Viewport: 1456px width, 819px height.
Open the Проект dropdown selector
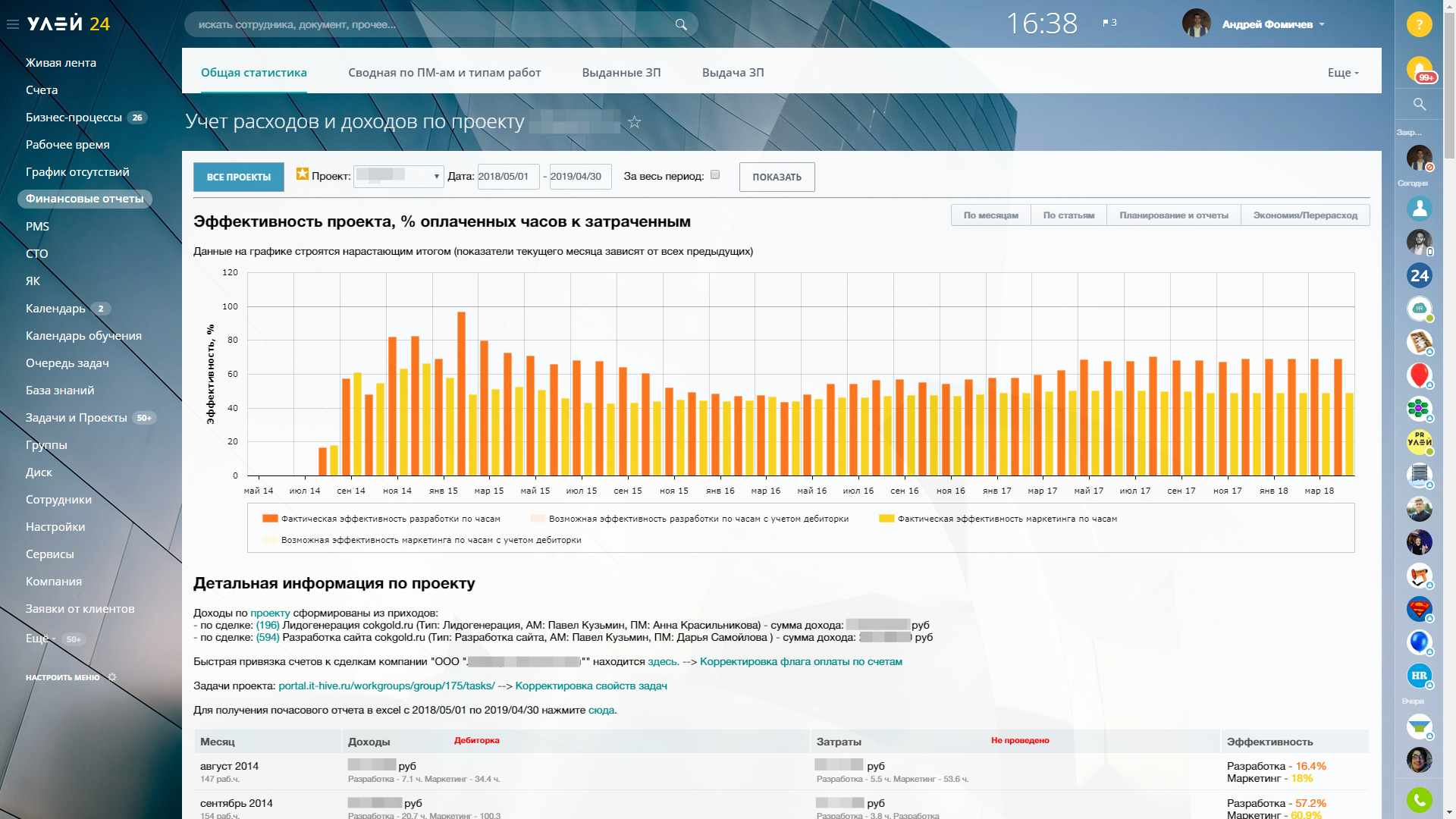pyautogui.click(x=398, y=176)
